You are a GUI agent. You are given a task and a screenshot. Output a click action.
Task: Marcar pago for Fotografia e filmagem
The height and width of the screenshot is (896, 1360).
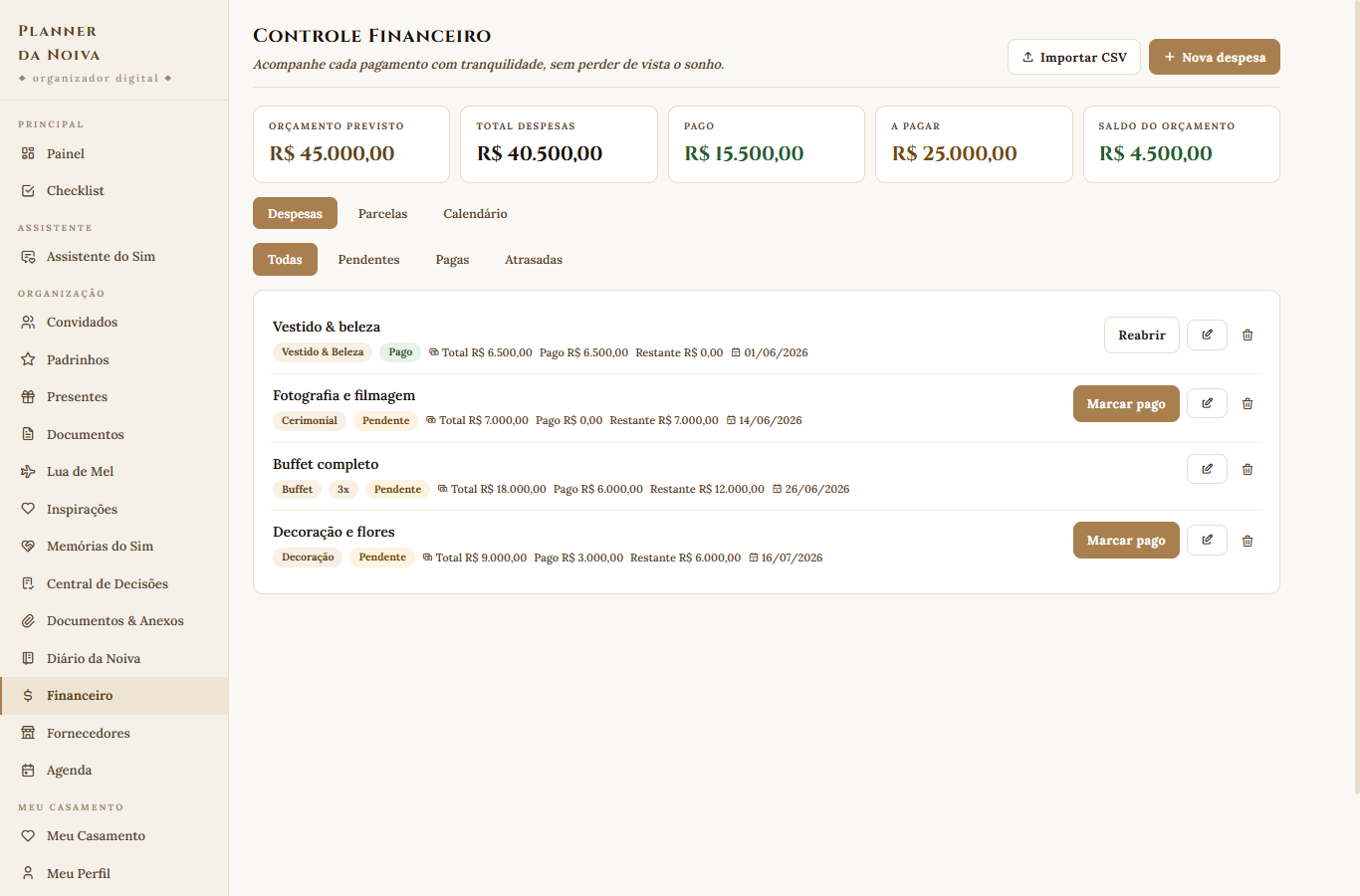pos(1126,404)
